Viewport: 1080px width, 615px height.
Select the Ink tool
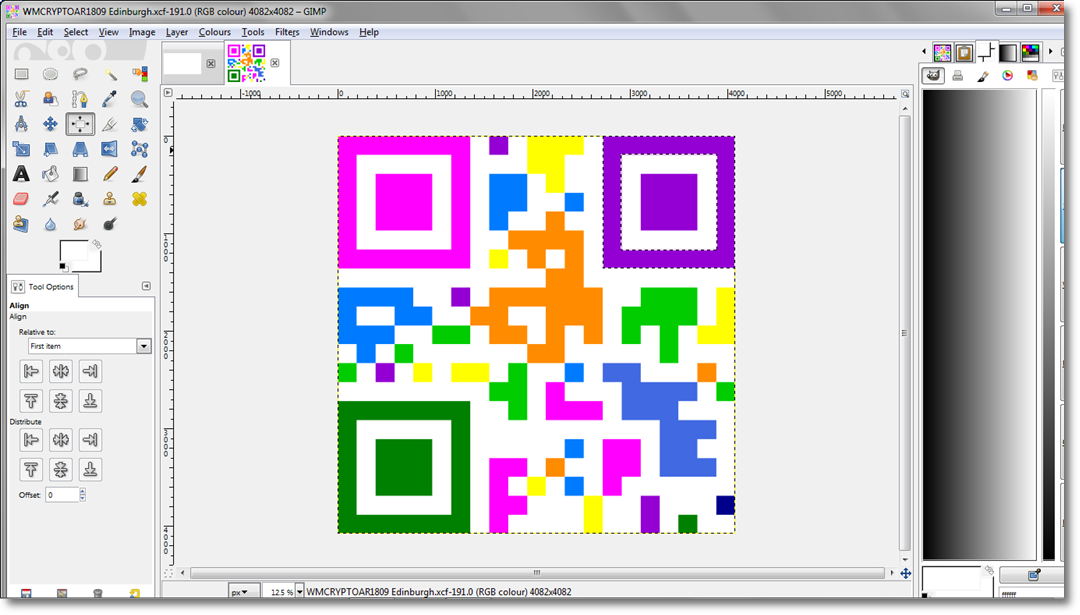tap(80, 199)
